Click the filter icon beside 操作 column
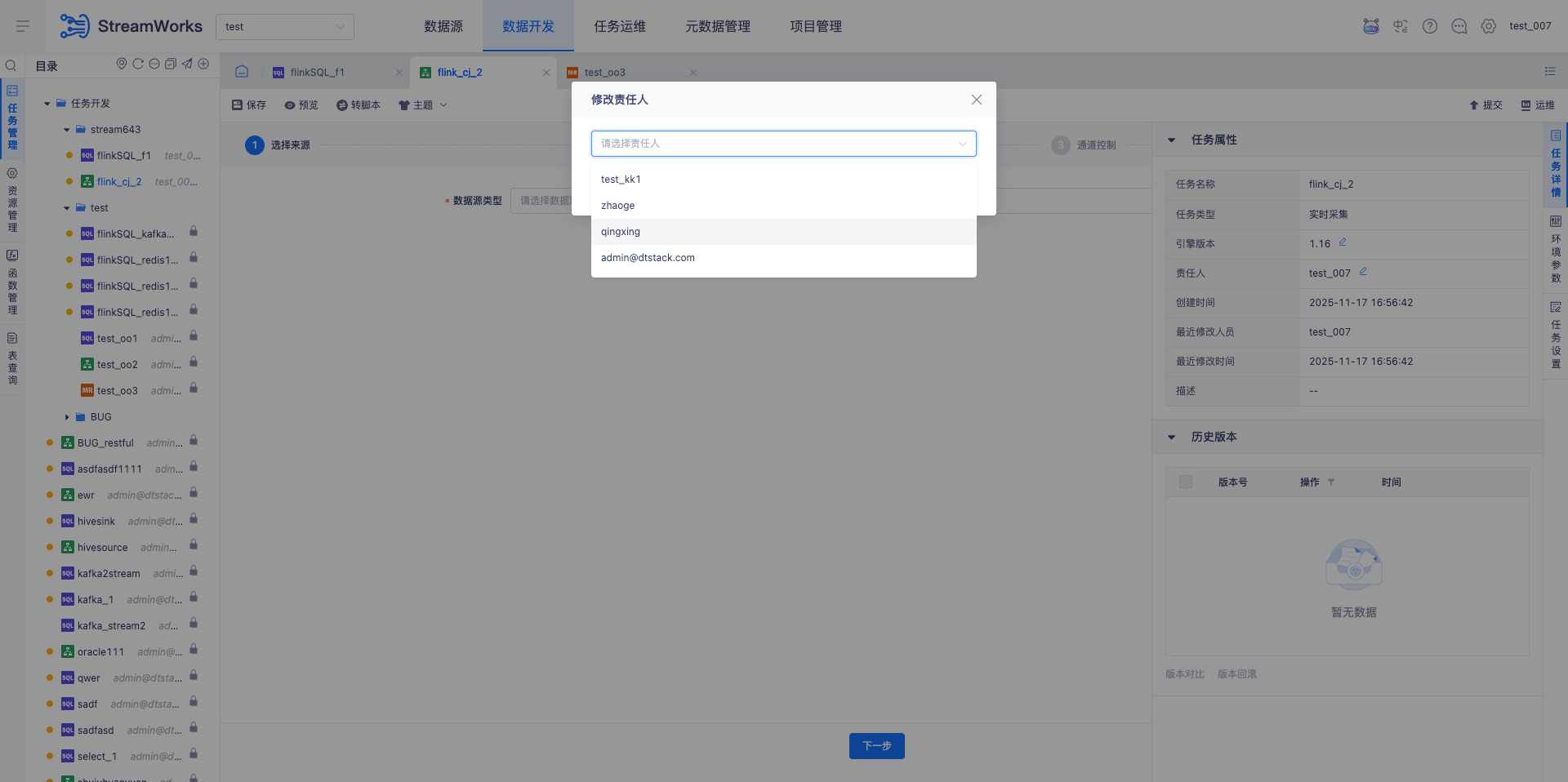The height and width of the screenshot is (782, 1568). [x=1331, y=482]
